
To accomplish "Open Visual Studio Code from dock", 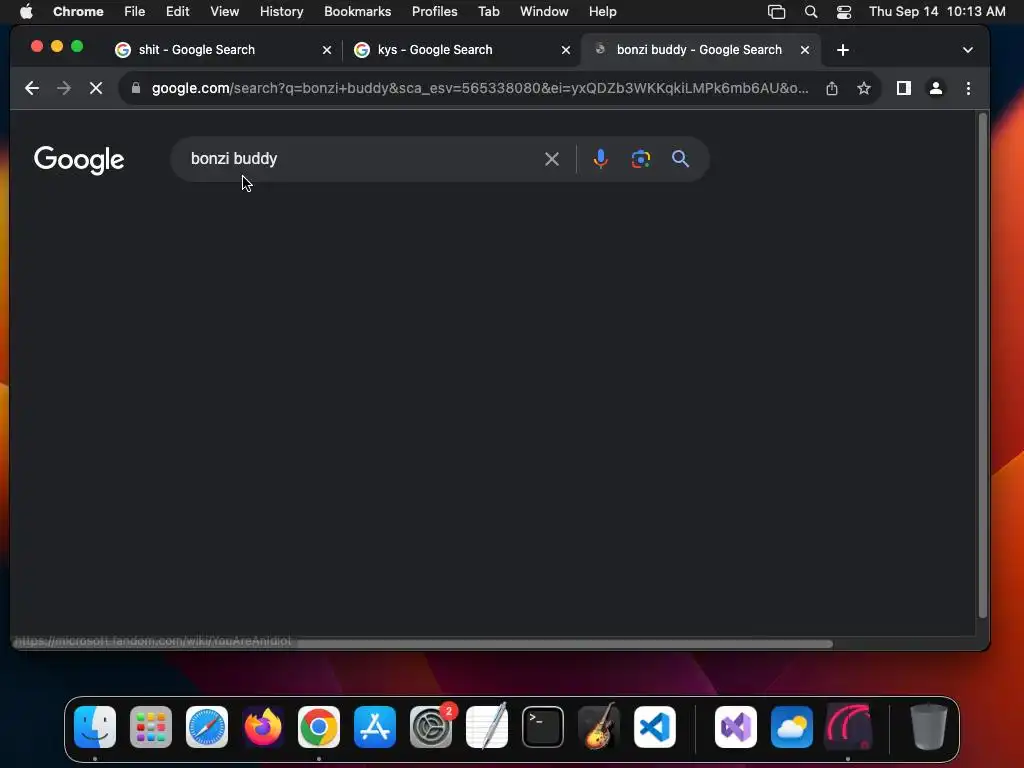I will point(655,727).
